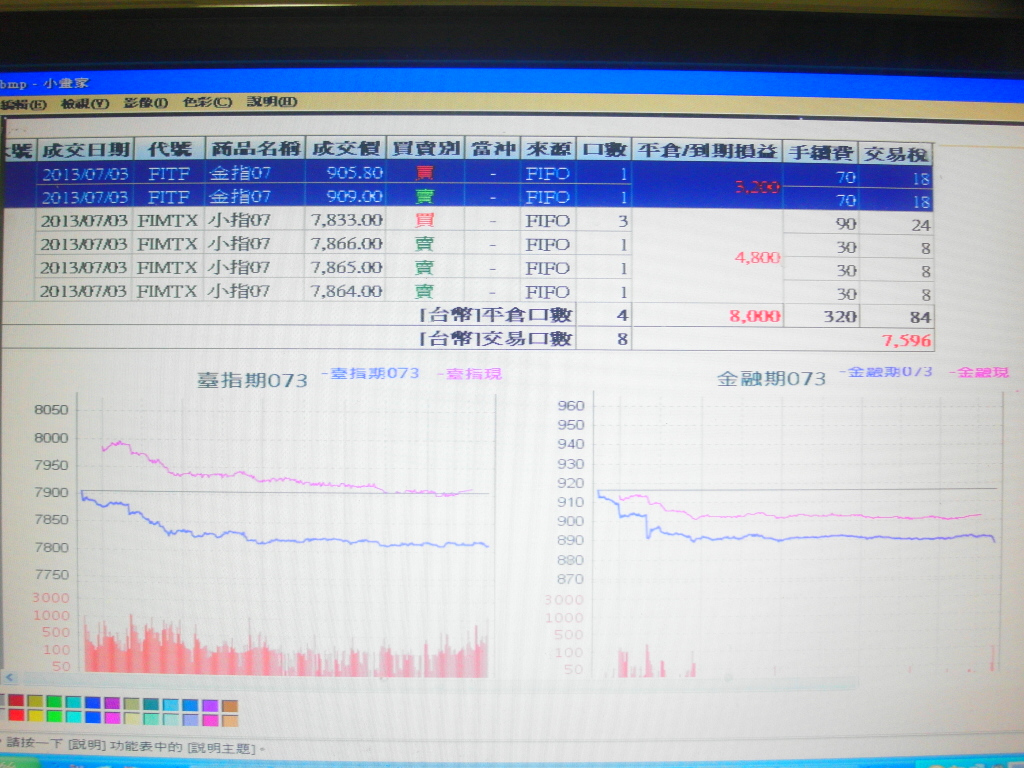Pick the periwinkle lavender palette swatch
The image size is (1024, 768).
191,719
